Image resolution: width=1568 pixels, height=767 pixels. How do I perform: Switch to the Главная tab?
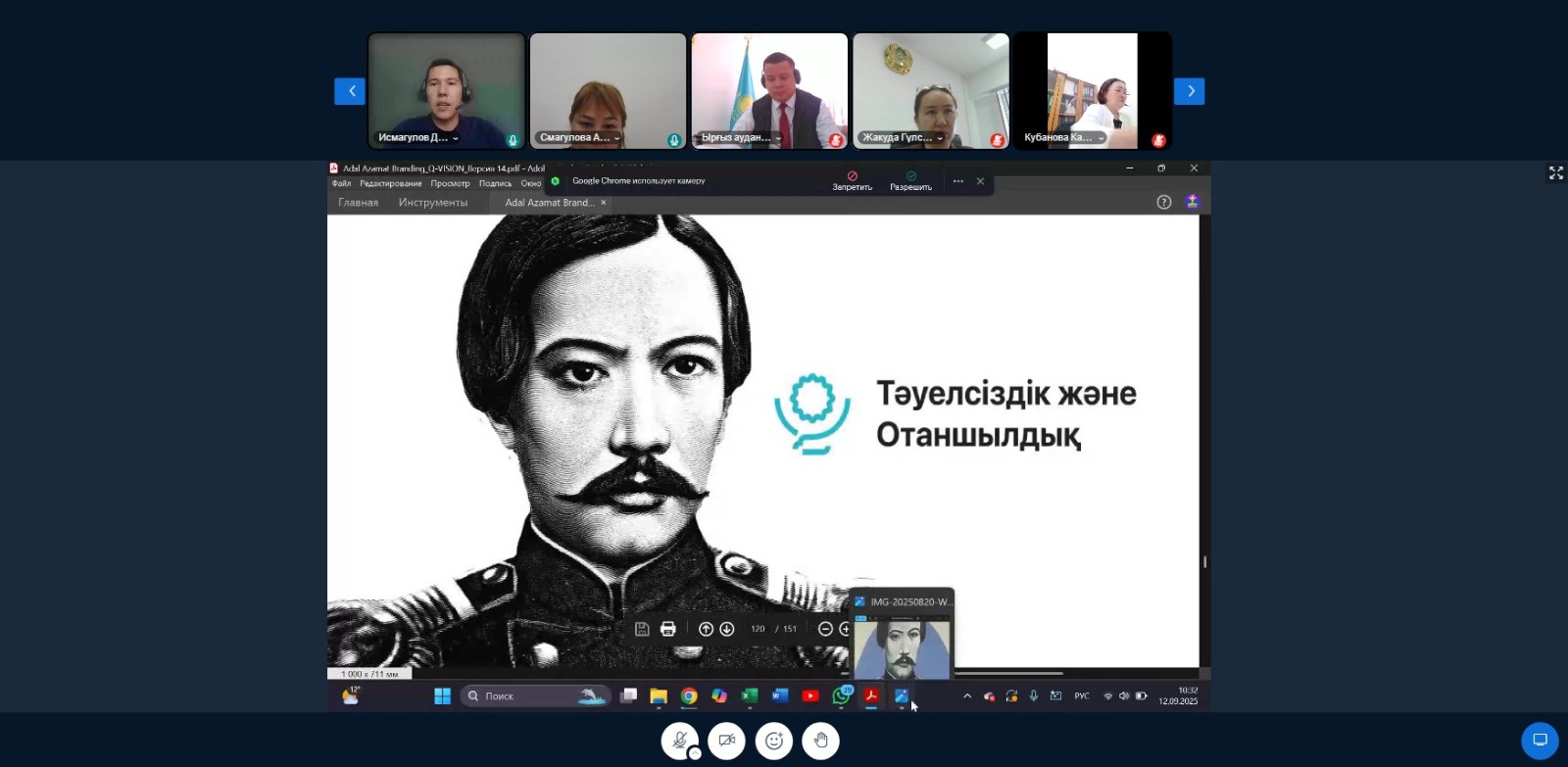point(358,203)
